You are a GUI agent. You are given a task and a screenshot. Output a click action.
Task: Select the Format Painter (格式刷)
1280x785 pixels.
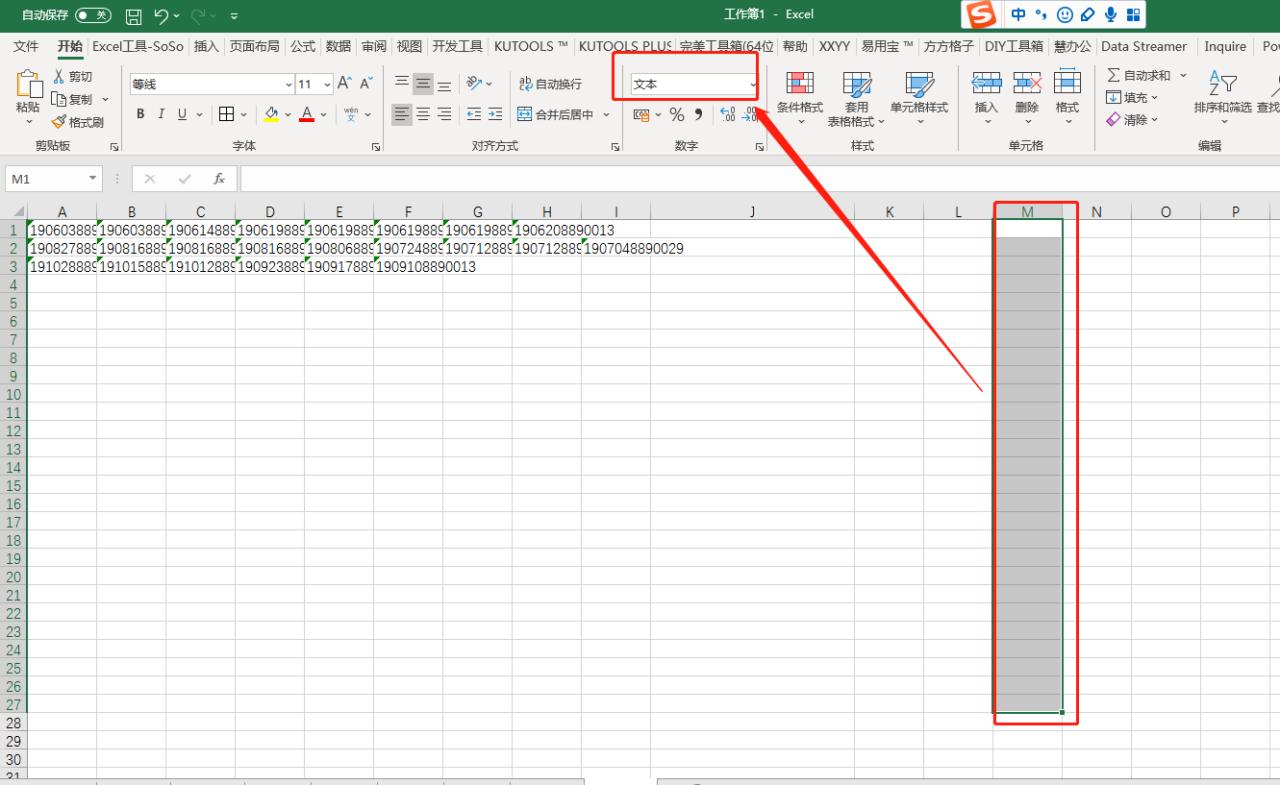[x=77, y=122]
